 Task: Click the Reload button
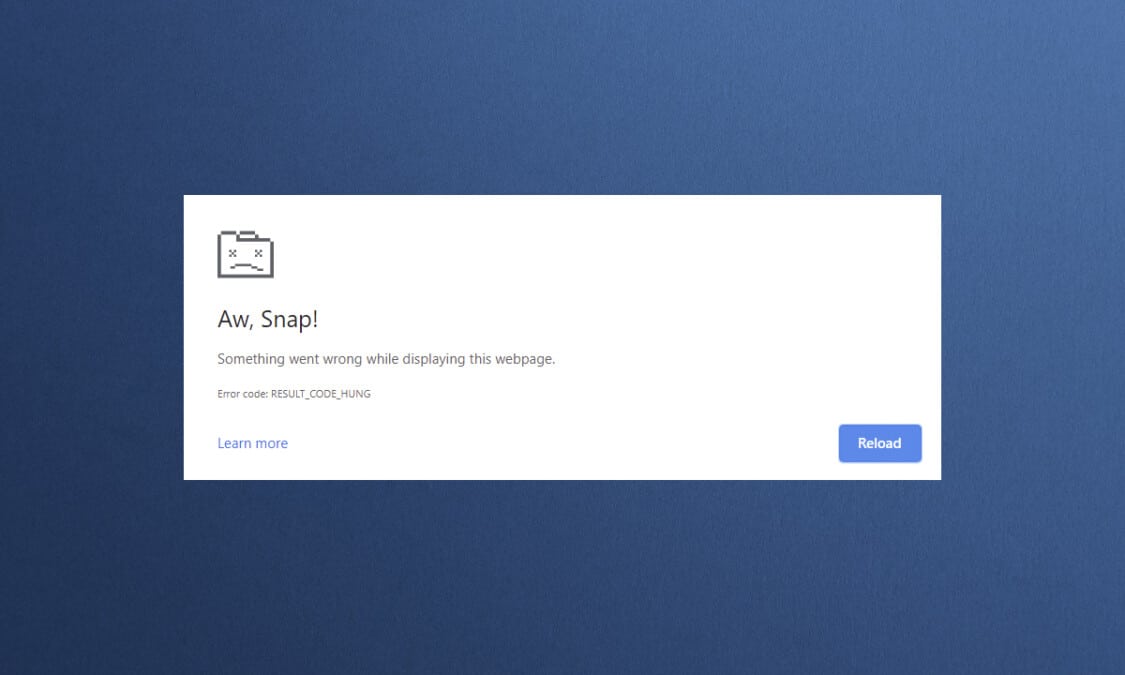click(x=880, y=443)
